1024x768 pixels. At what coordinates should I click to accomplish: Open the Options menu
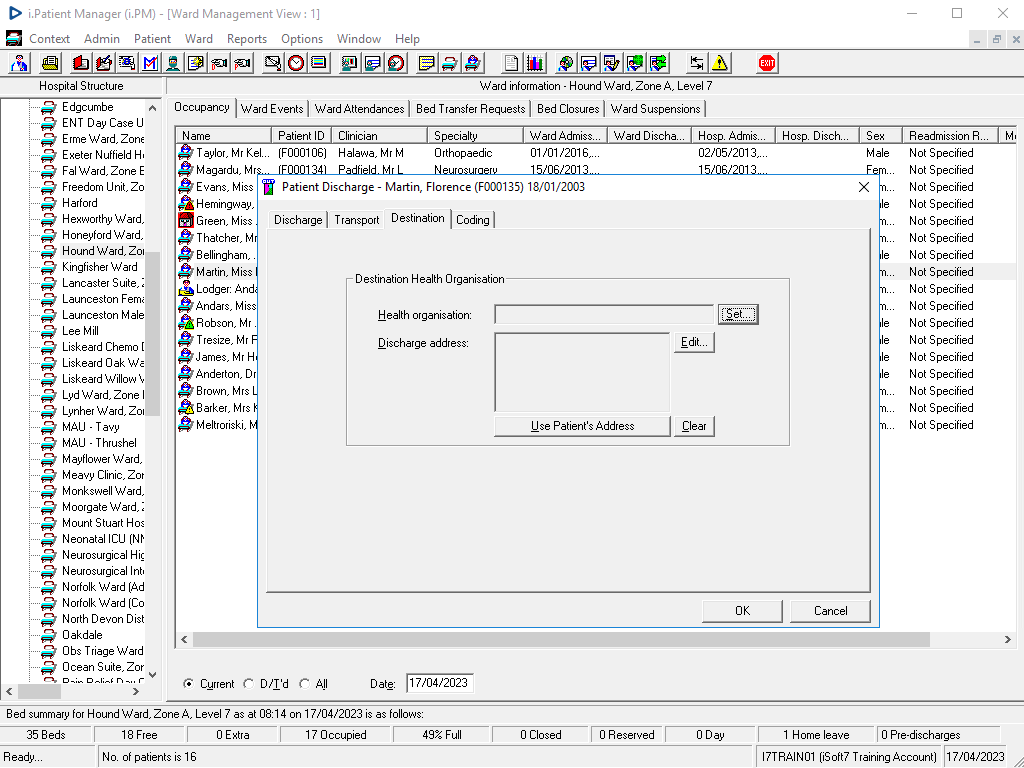(302, 39)
